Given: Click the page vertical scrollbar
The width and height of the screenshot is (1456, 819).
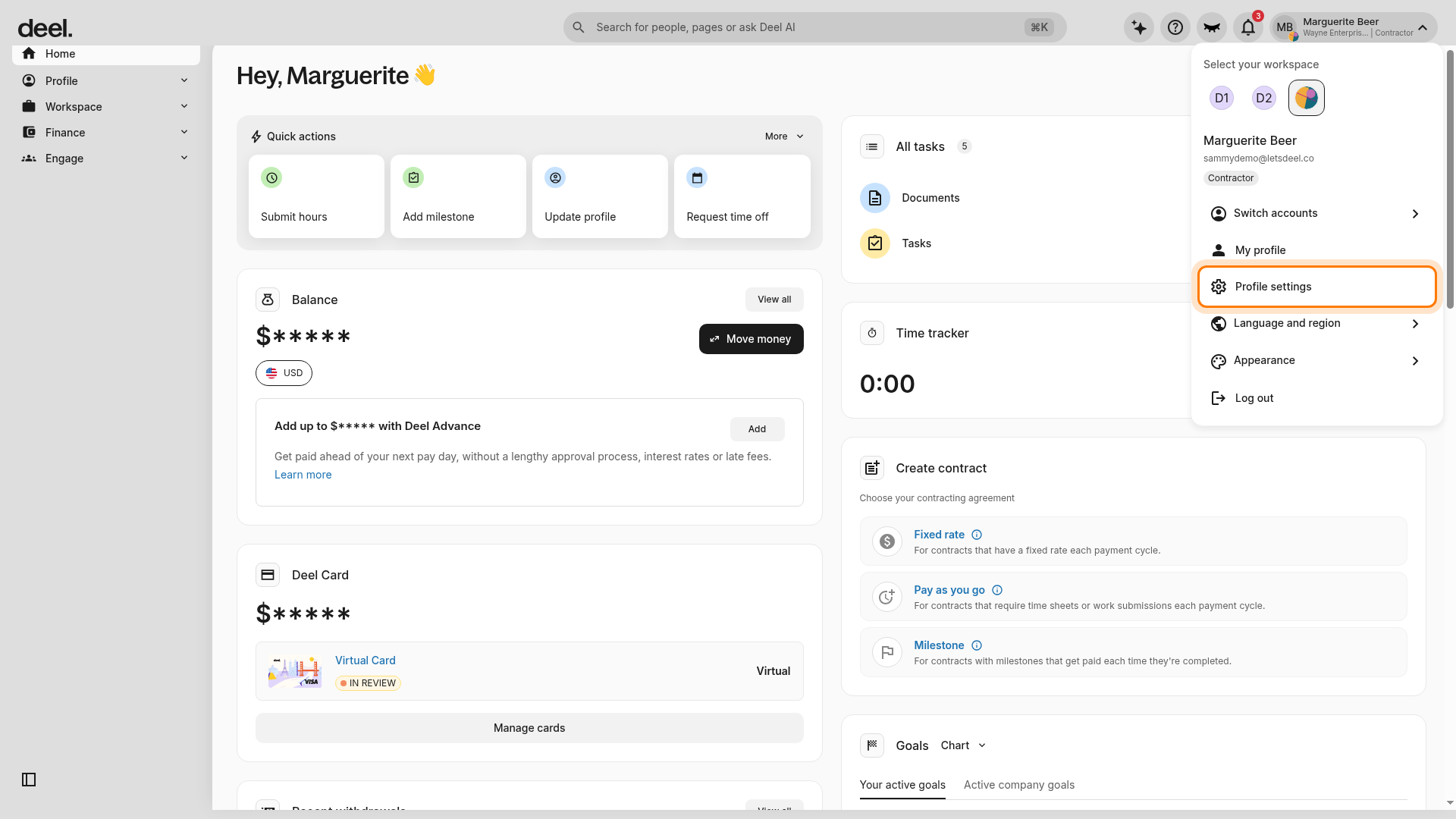Looking at the screenshot, I should 1450,179.
